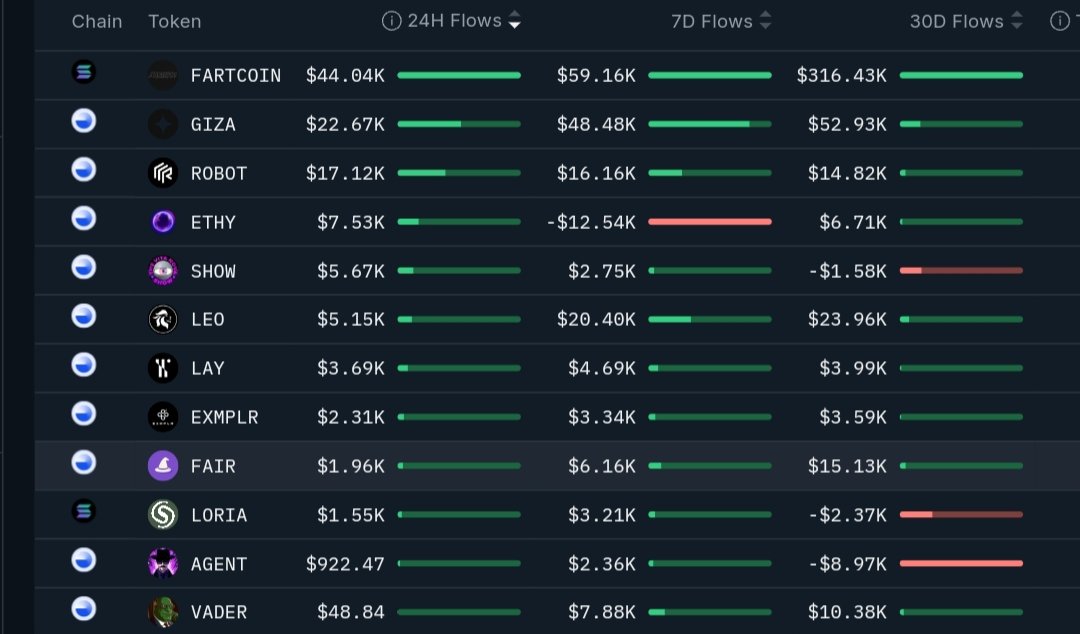
Task: Click the Base chain icon beside GIZA
Action: (x=84, y=121)
